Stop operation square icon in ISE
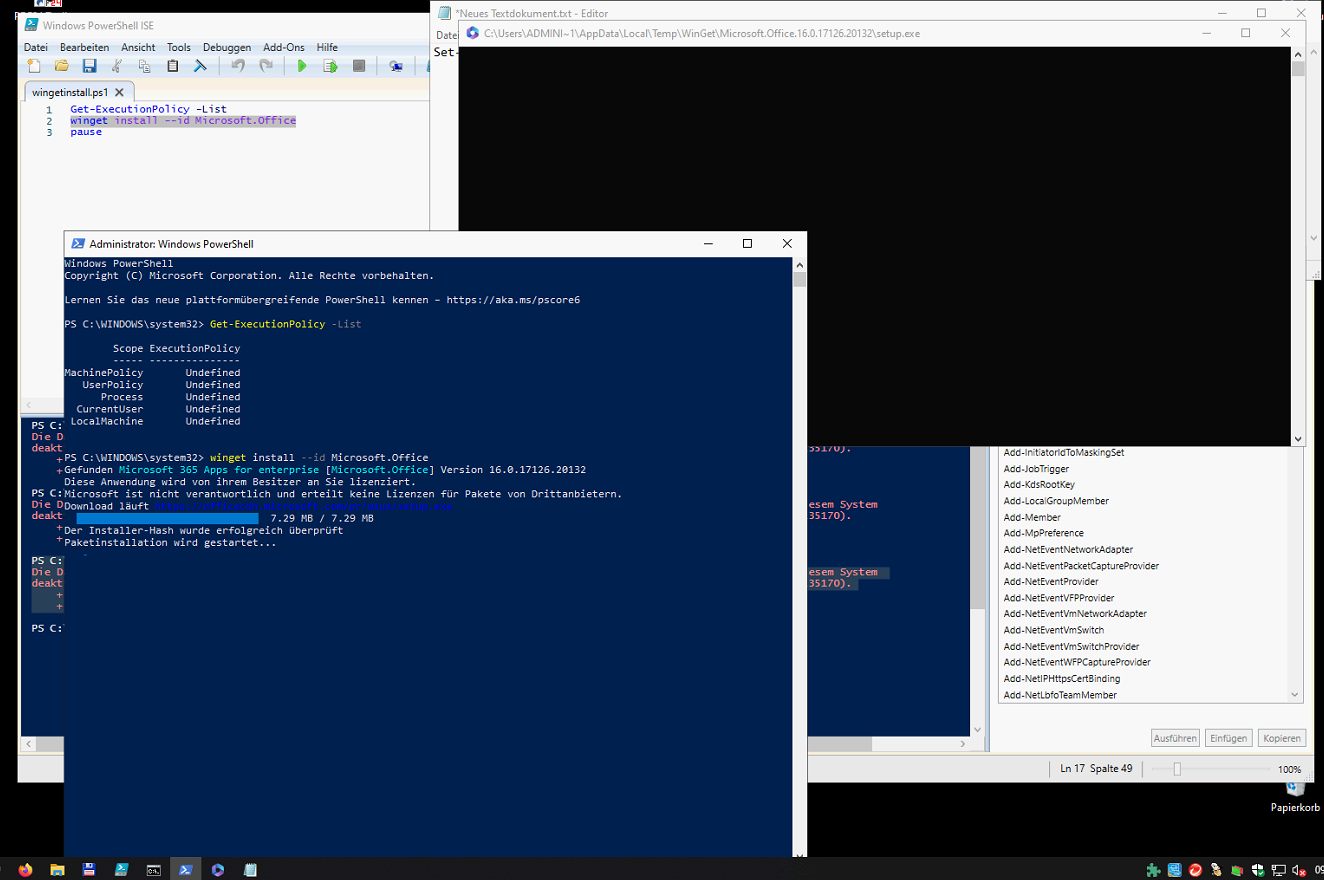The width and height of the screenshot is (1324, 880). (359, 66)
